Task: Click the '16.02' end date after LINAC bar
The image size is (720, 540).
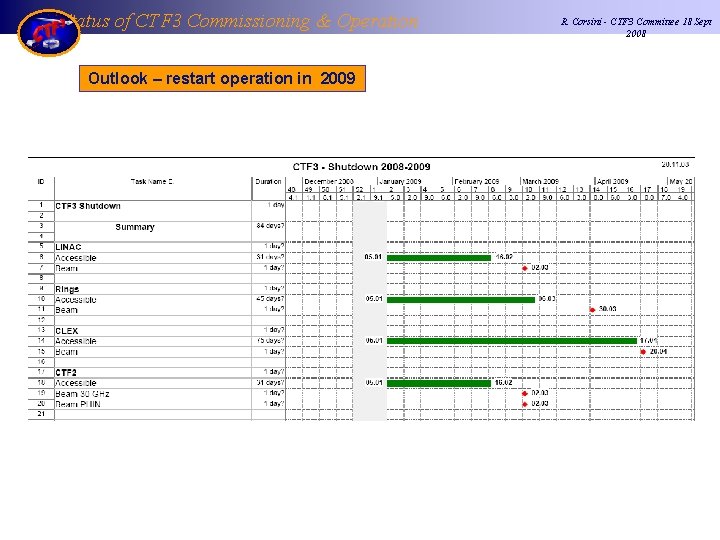Action: coord(504,257)
